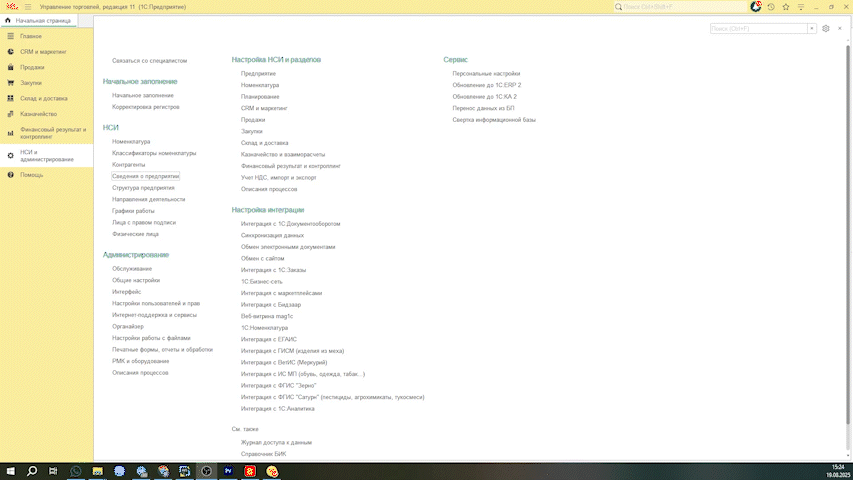
Task: Open Направления деятельности
Action: (148, 199)
